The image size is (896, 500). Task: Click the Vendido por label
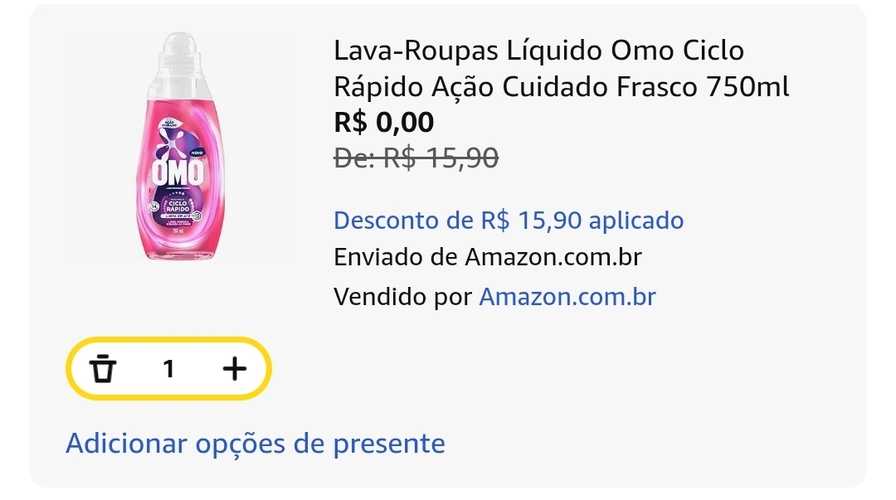point(402,296)
